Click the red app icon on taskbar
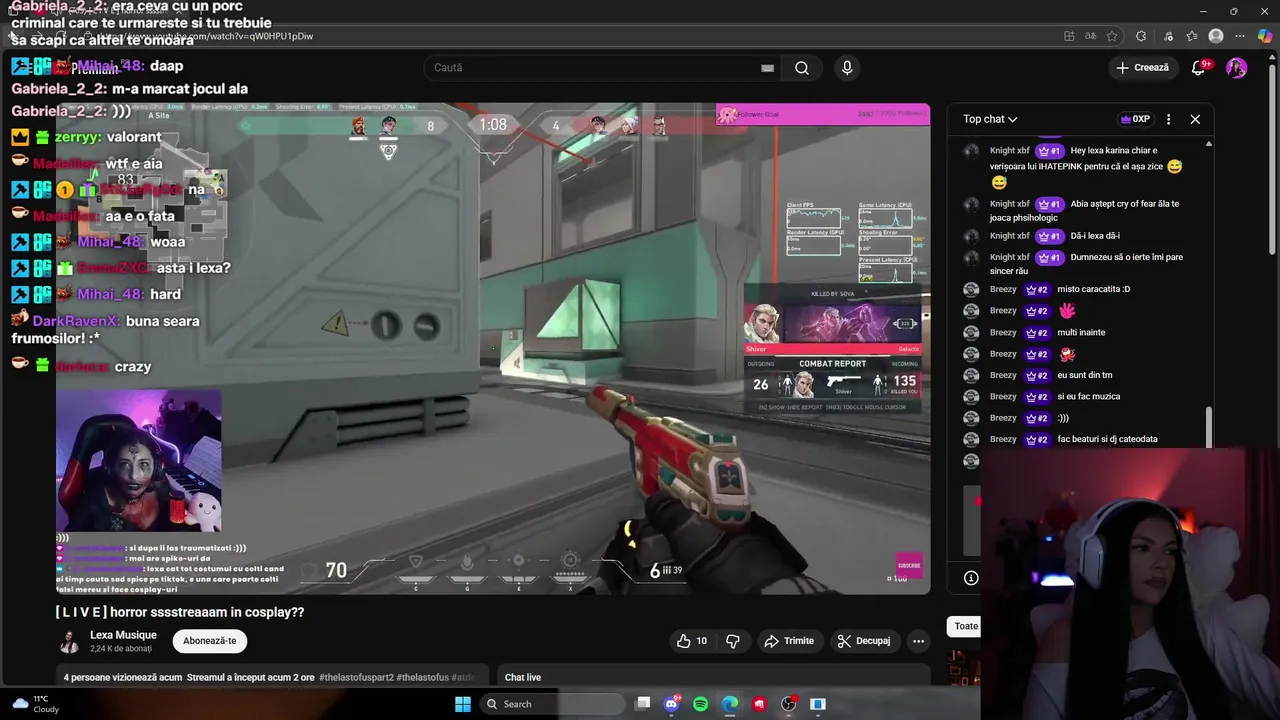The width and height of the screenshot is (1280, 720). [760, 704]
